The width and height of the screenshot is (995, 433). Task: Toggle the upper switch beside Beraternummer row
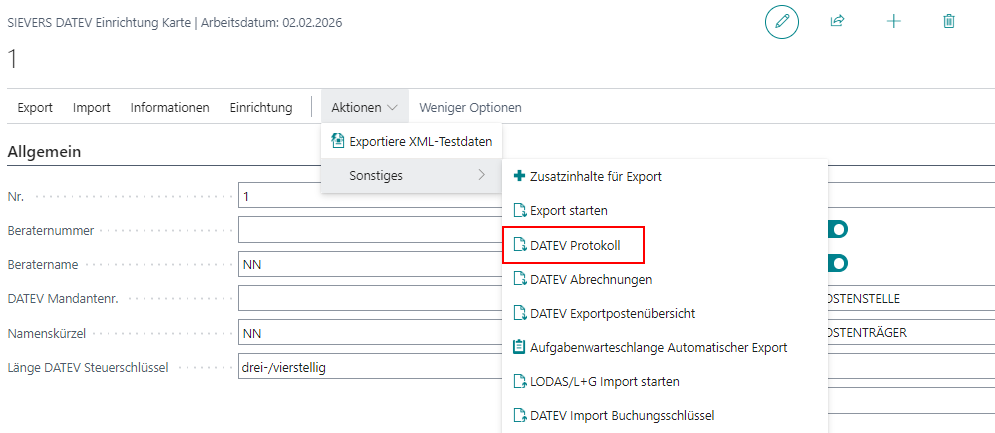click(x=837, y=230)
